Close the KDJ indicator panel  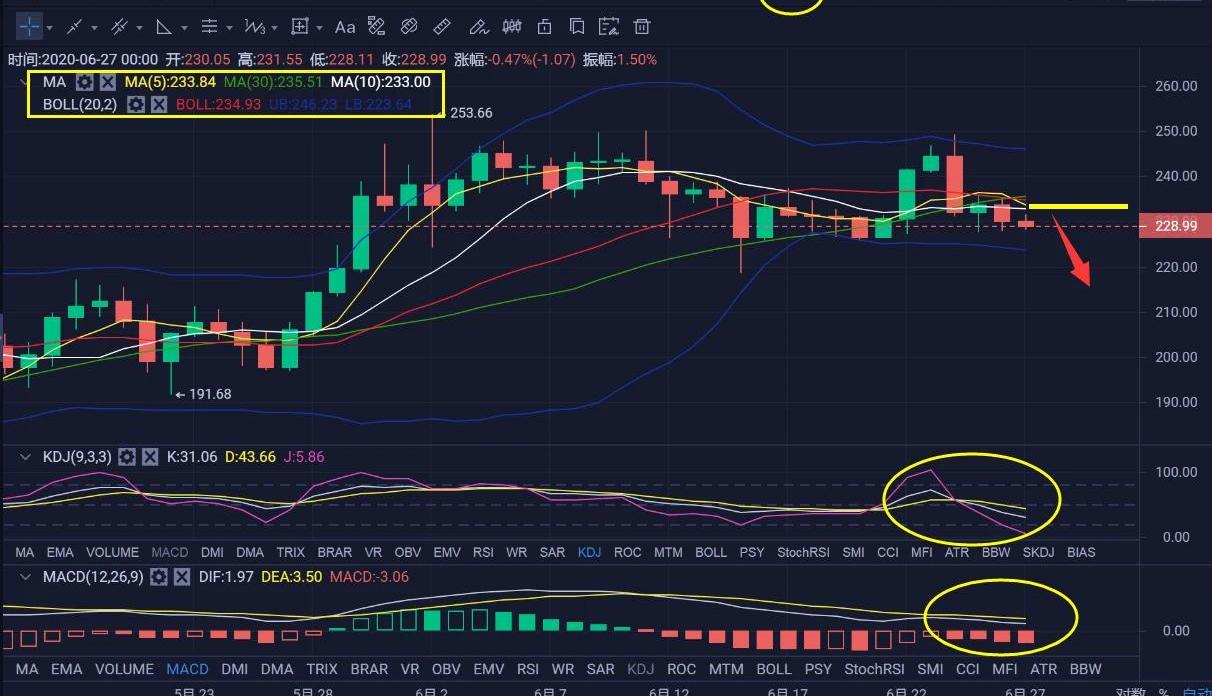pos(150,457)
